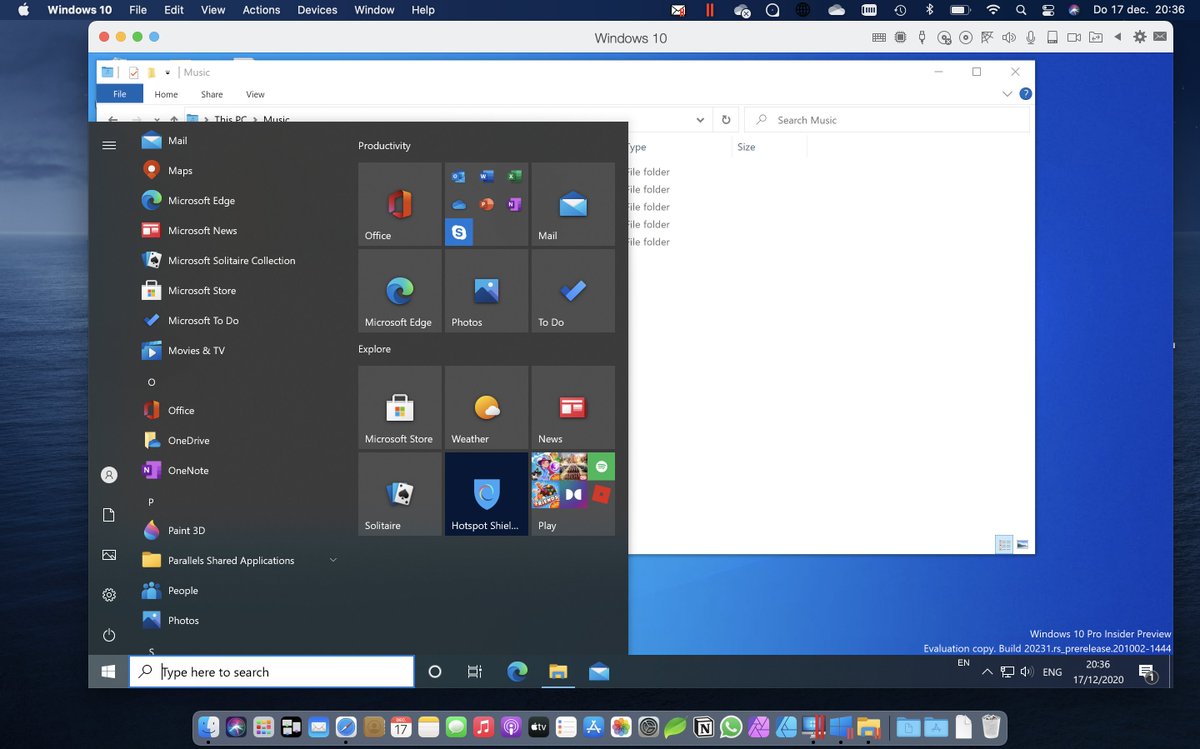1200x749 pixels.
Task: Toggle the Start menu hamburger button
Action: (x=109, y=145)
